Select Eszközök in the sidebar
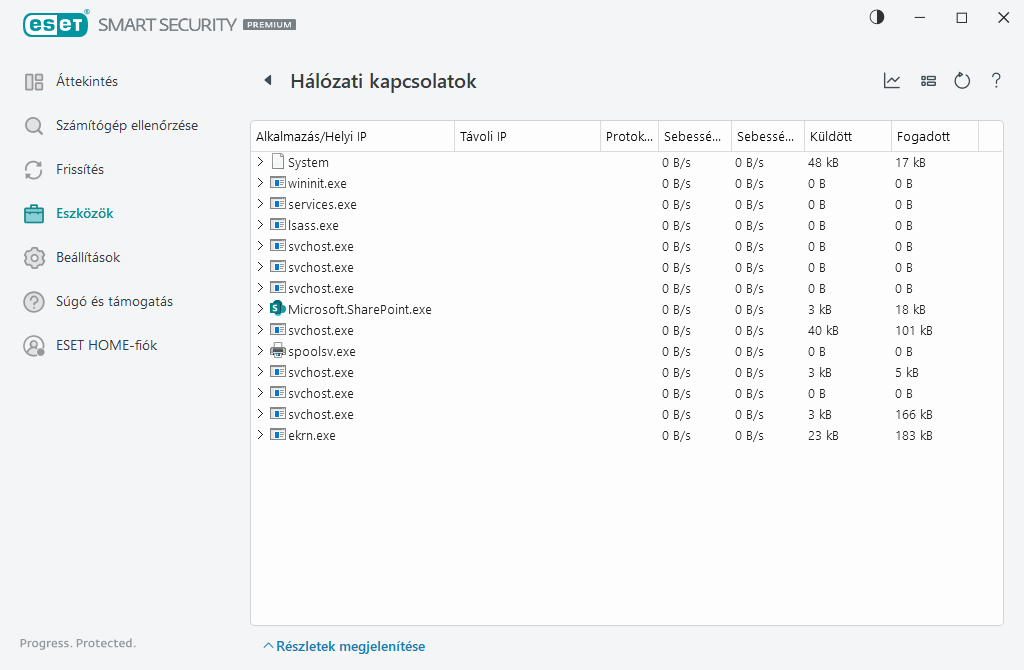 [32, 213]
